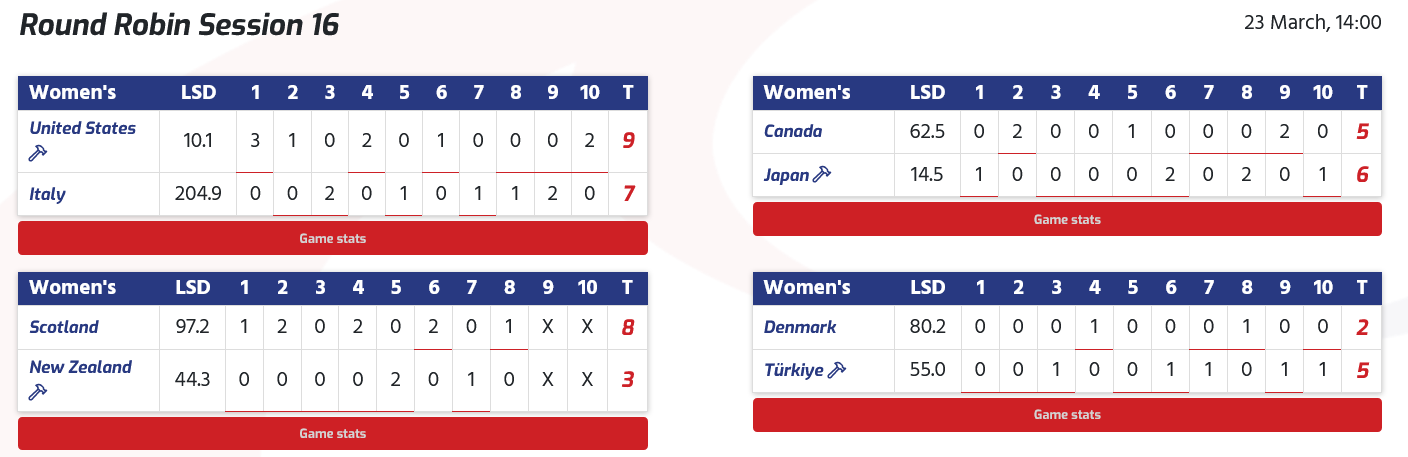The width and height of the screenshot is (1408, 457).
Task: Show Game stats for Denmark vs Türkiye
Action: (1067, 414)
